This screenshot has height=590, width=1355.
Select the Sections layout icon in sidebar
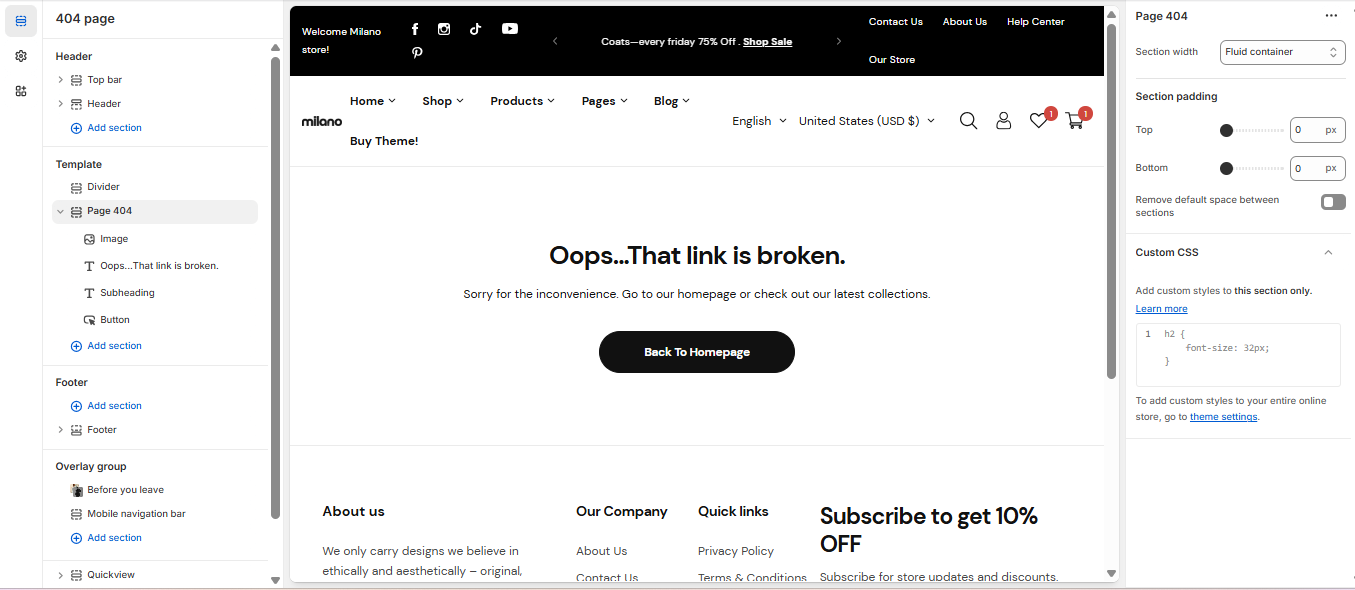[x=21, y=21]
